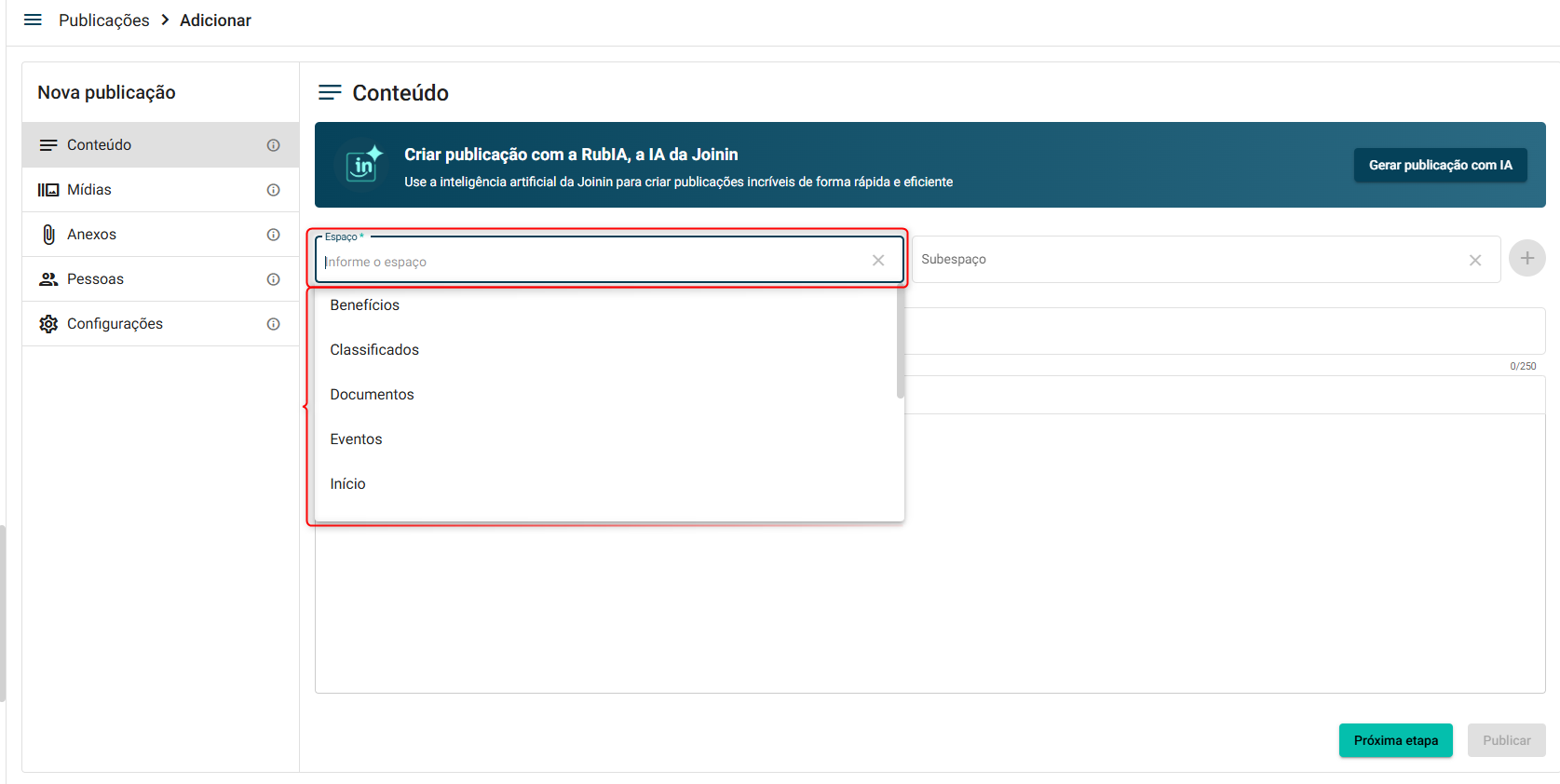Click the Conteúdo heading lines icon
1560x784 pixels.
tap(330, 92)
